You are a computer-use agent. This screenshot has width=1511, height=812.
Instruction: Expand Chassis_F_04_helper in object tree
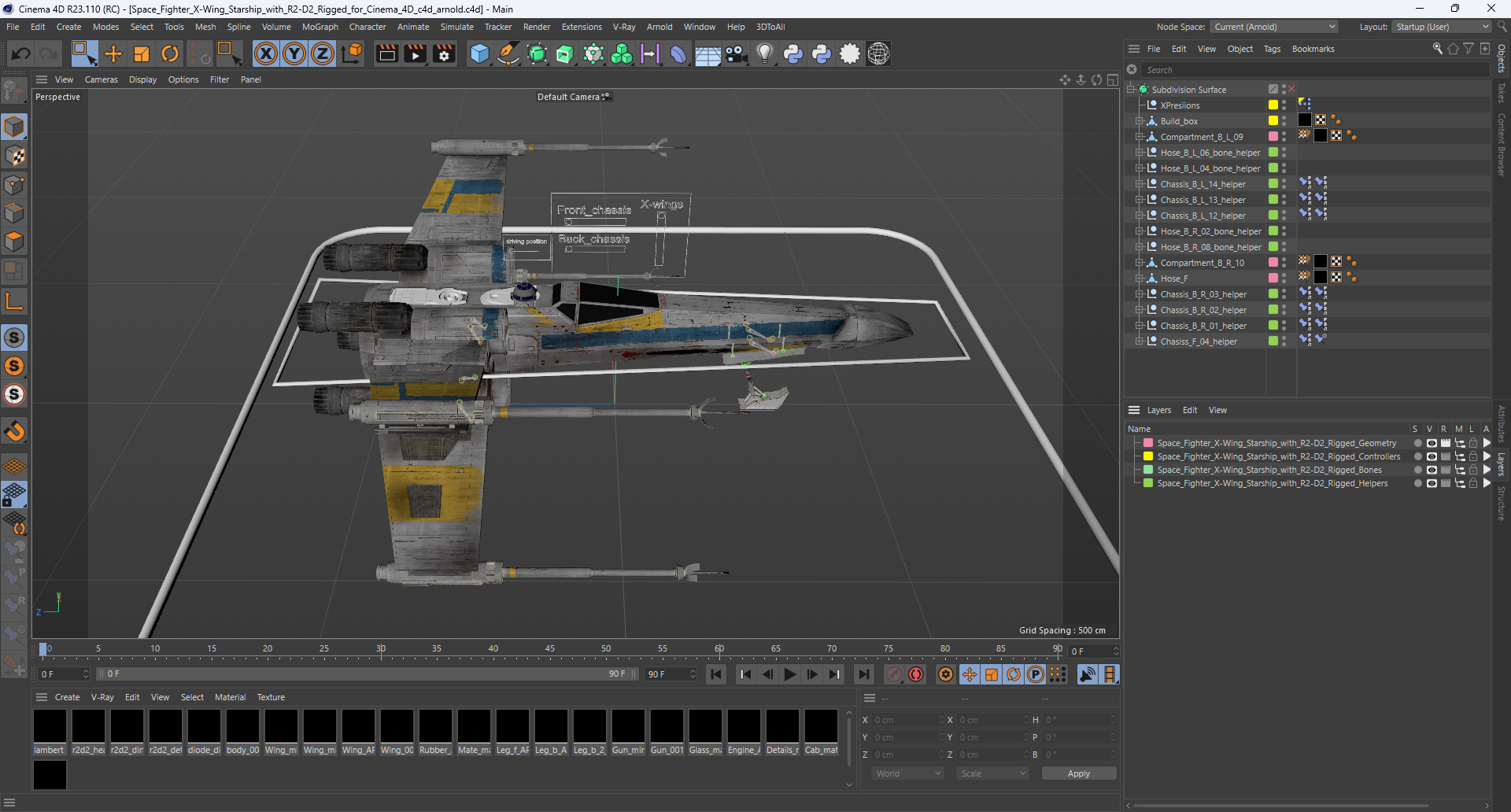(1139, 341)
